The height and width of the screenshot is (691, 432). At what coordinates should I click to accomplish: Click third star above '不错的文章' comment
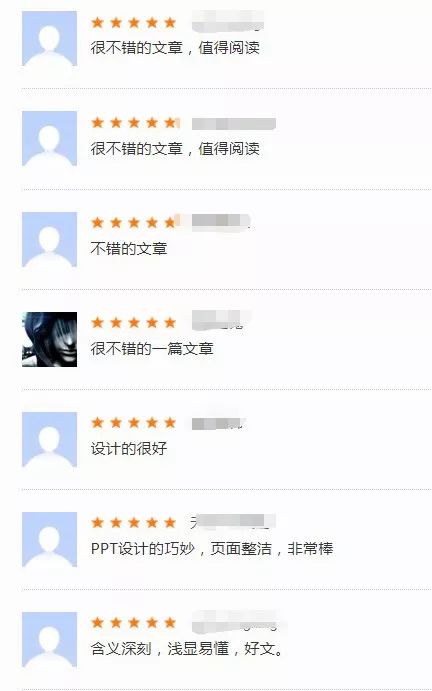click(134, 223)
